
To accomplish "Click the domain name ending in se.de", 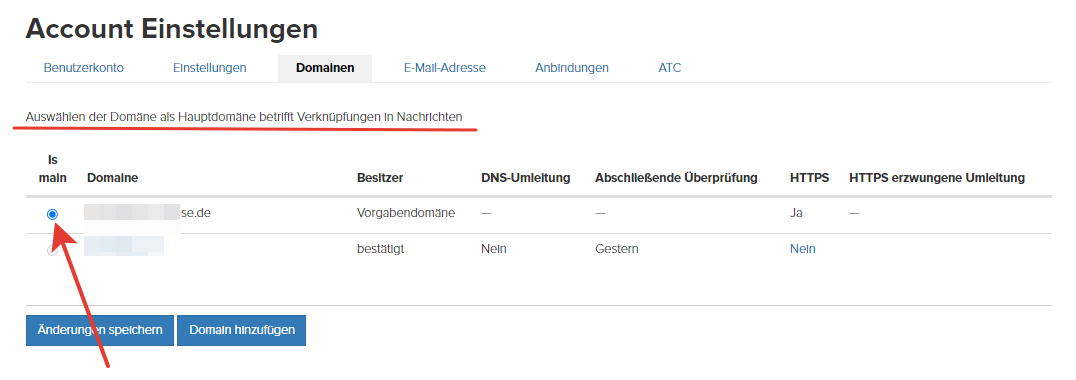I will pyautogui.click(x=147, y=213).
